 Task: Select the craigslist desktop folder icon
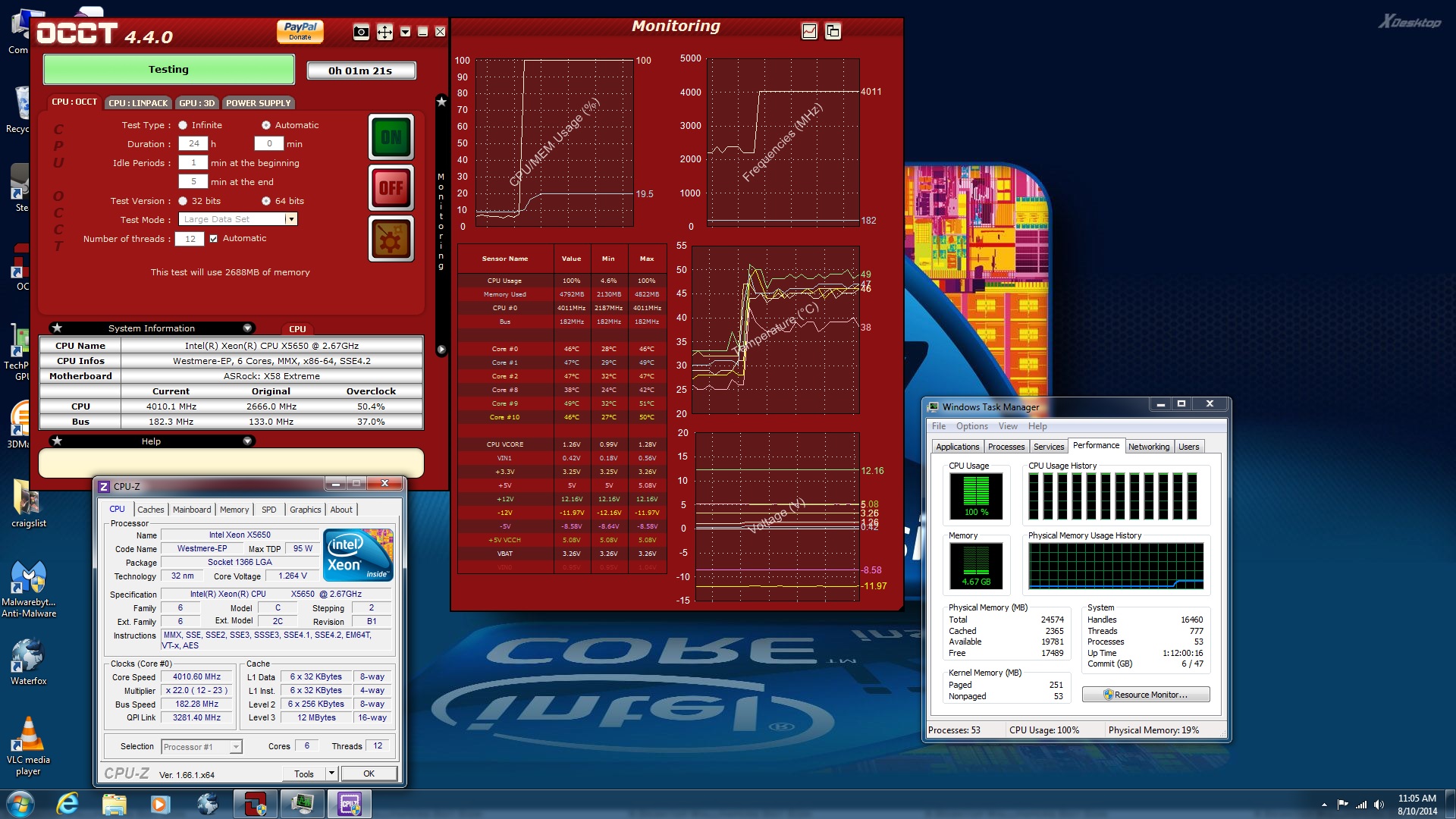tap(28, 504)
